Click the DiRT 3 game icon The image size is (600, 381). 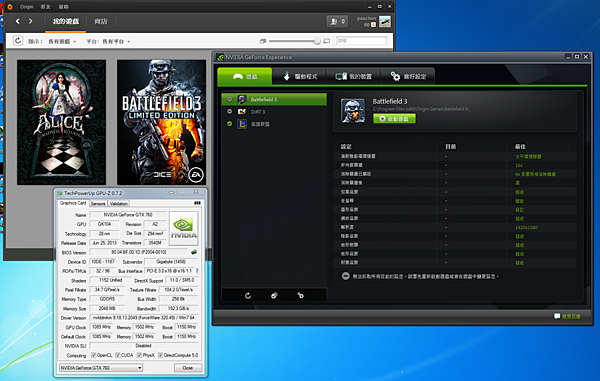[242, 112]
